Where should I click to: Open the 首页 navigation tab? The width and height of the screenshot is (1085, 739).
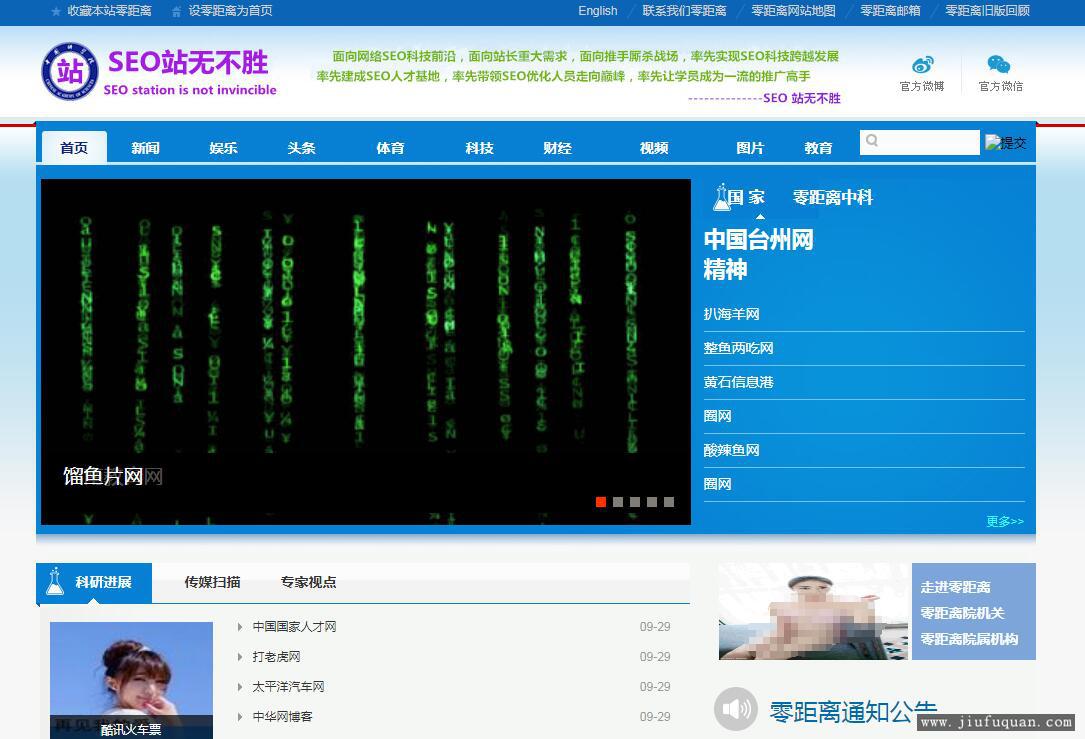74,147
